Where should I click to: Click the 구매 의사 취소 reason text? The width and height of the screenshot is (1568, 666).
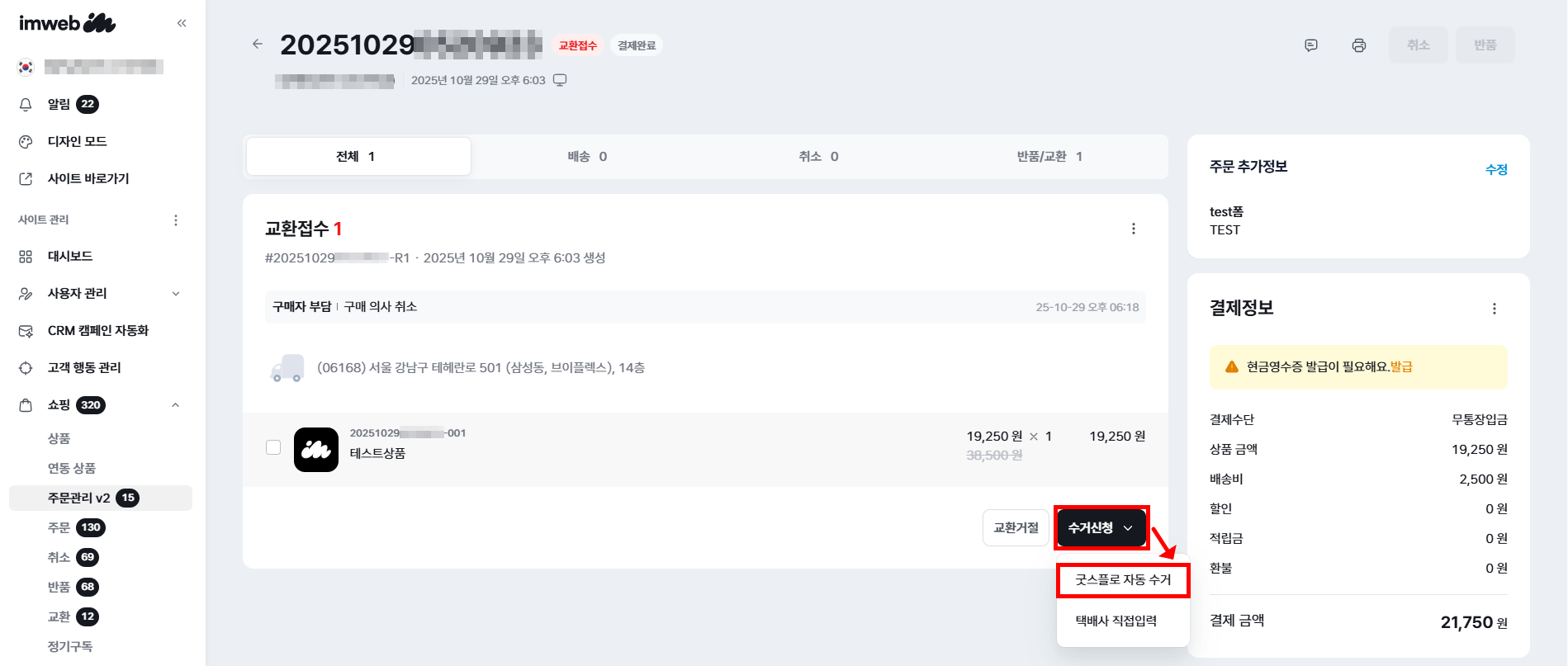pyautogui.click(x=381, y=307)
